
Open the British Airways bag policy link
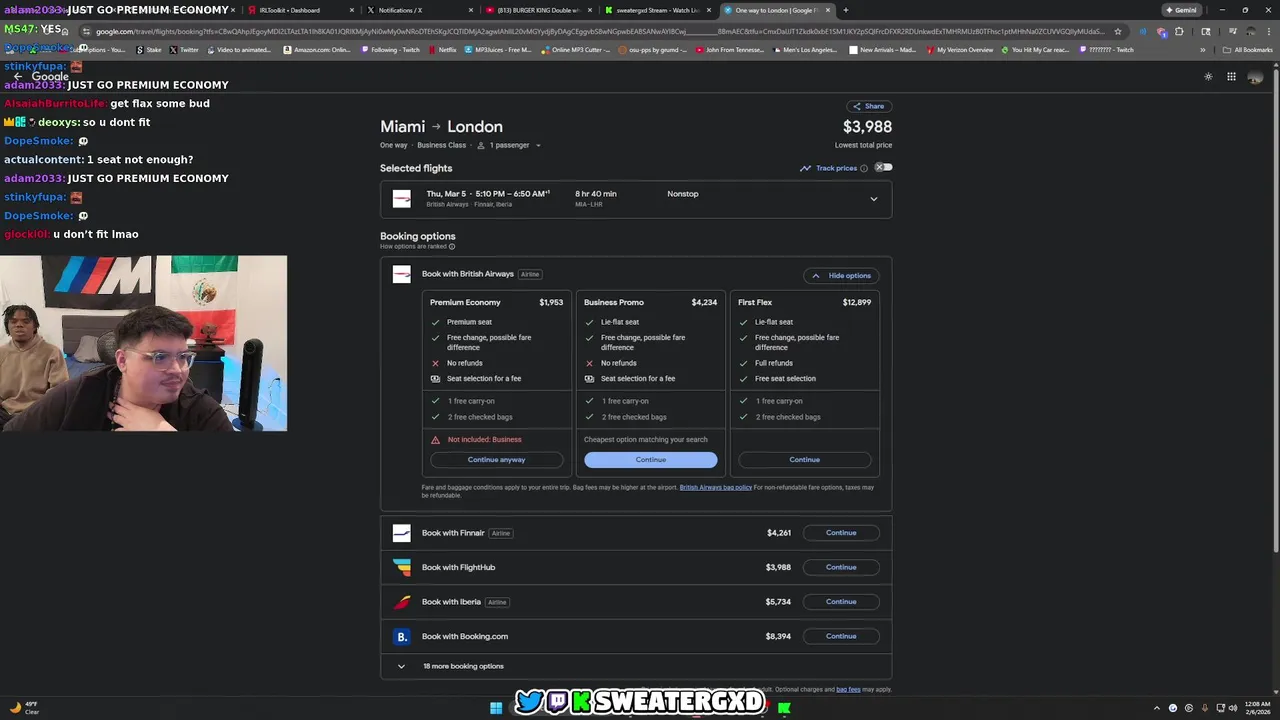pos(715,487)
